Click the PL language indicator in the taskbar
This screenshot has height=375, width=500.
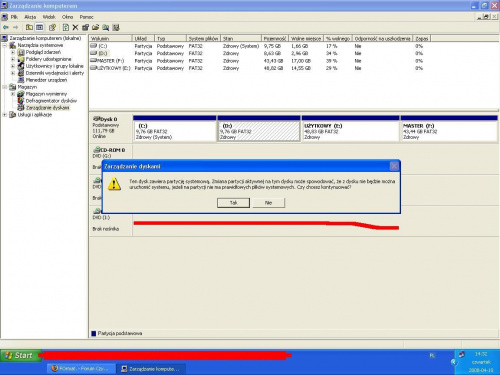[x=432, y=356]
